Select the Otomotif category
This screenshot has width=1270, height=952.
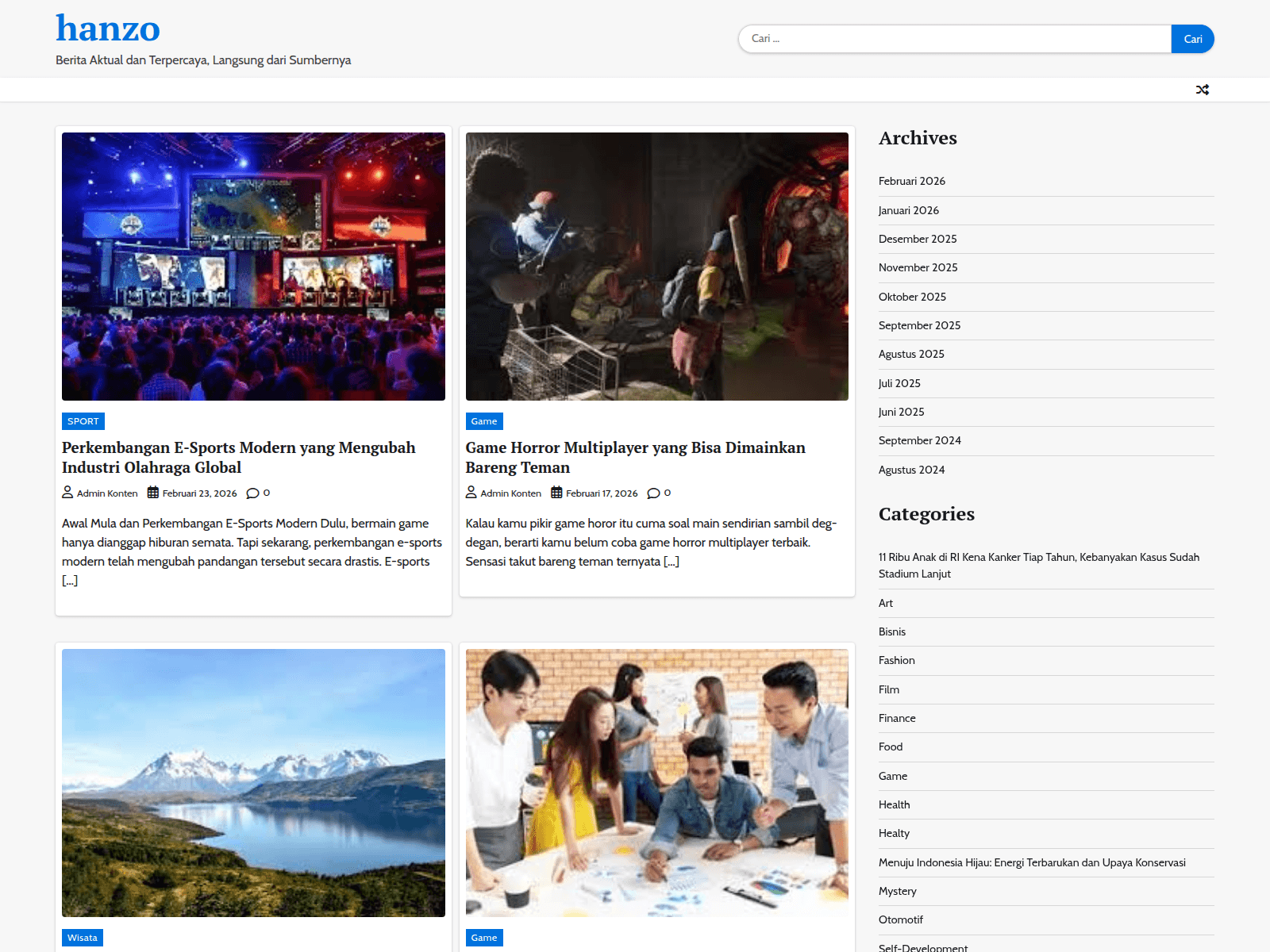901,919
